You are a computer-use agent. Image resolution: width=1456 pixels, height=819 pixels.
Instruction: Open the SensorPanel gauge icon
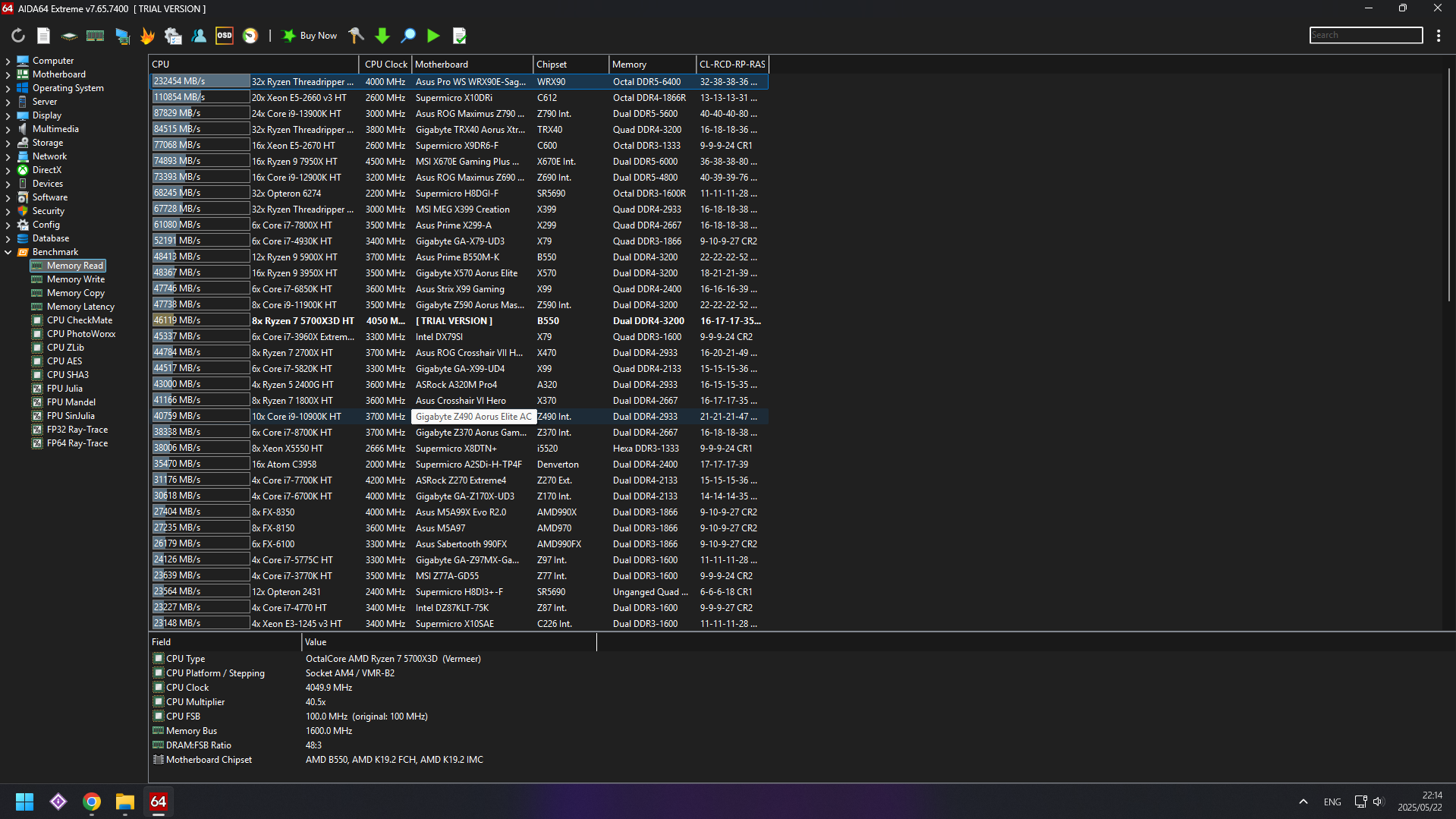[x=250, y=36]
